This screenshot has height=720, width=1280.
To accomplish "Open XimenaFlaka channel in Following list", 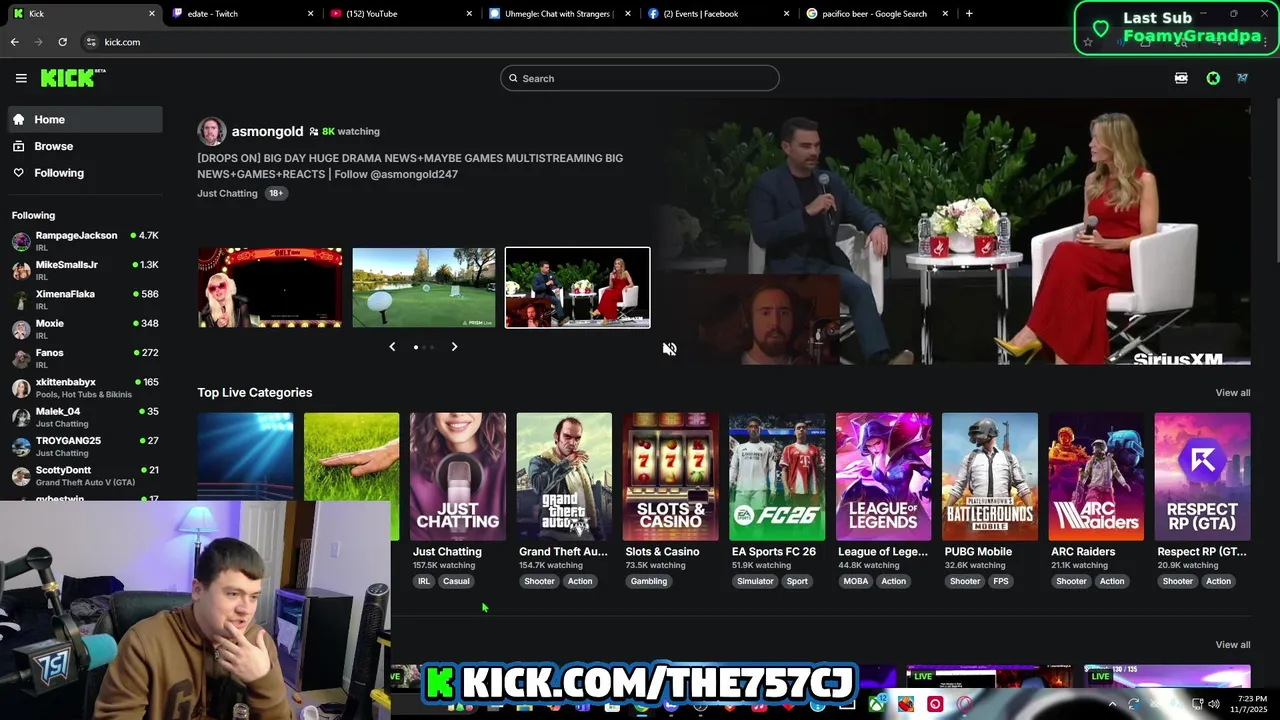I will coord(85,299).
